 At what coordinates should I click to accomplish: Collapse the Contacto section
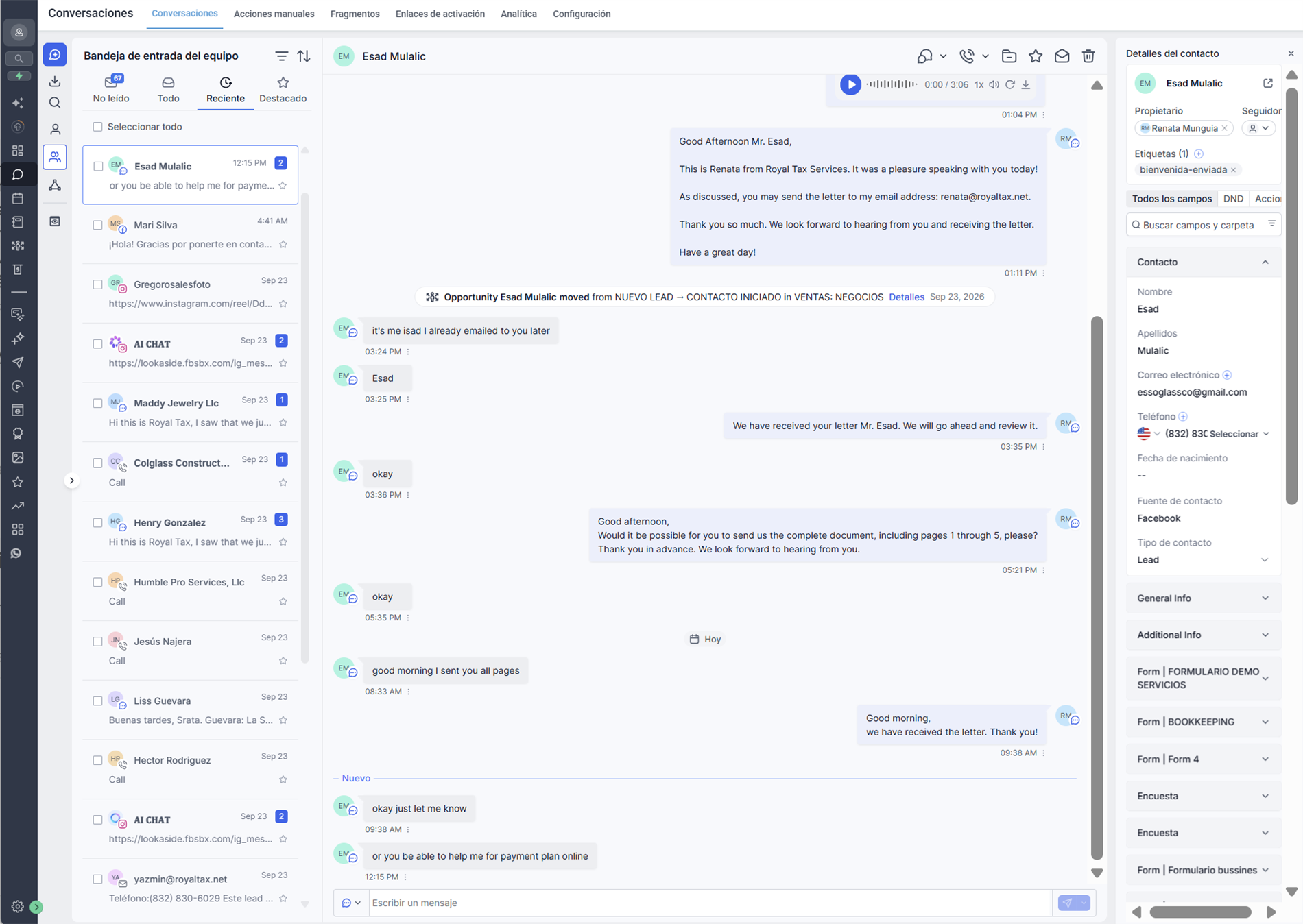point(1265,262)
